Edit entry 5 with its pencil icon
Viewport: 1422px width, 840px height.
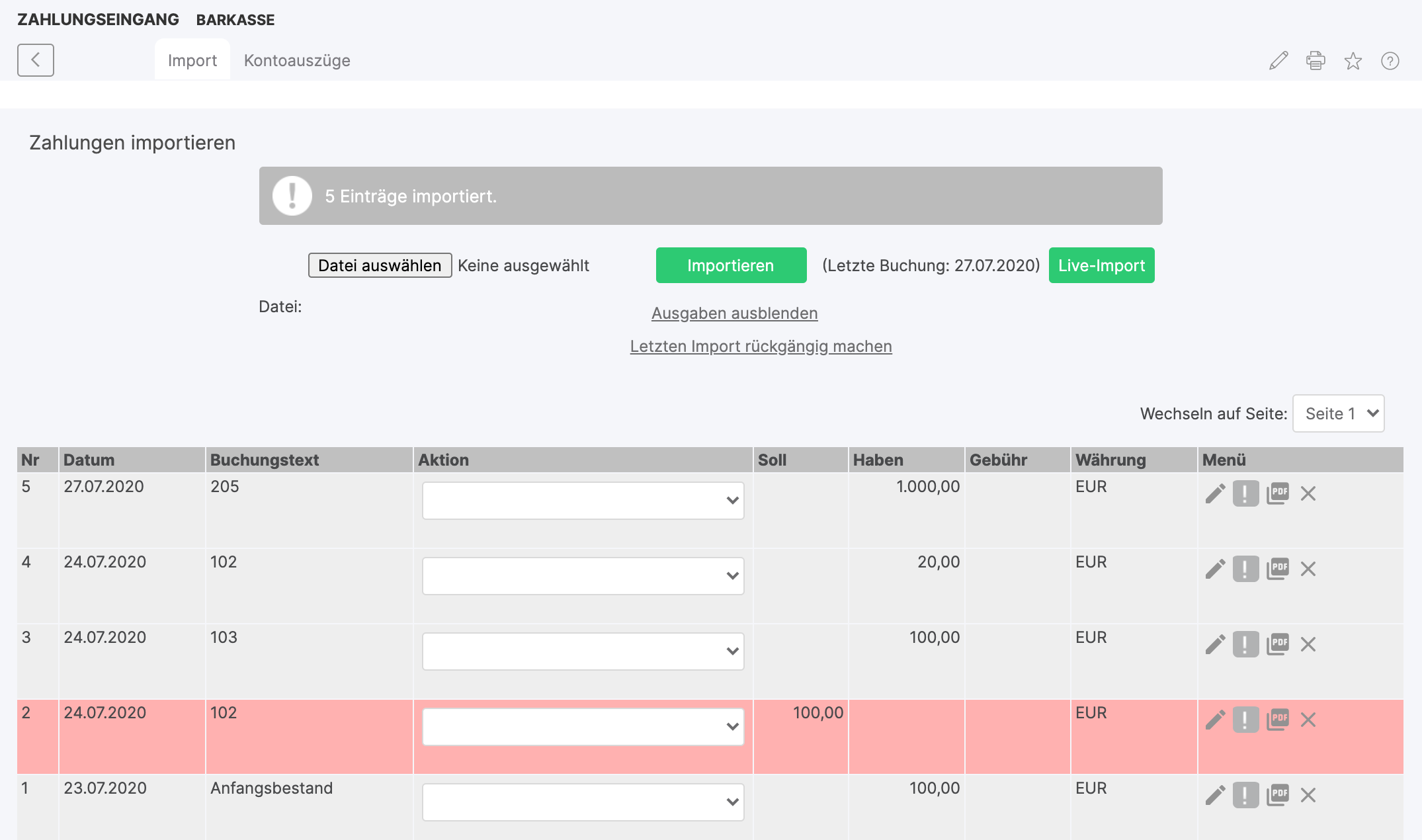coord(1215,493)
